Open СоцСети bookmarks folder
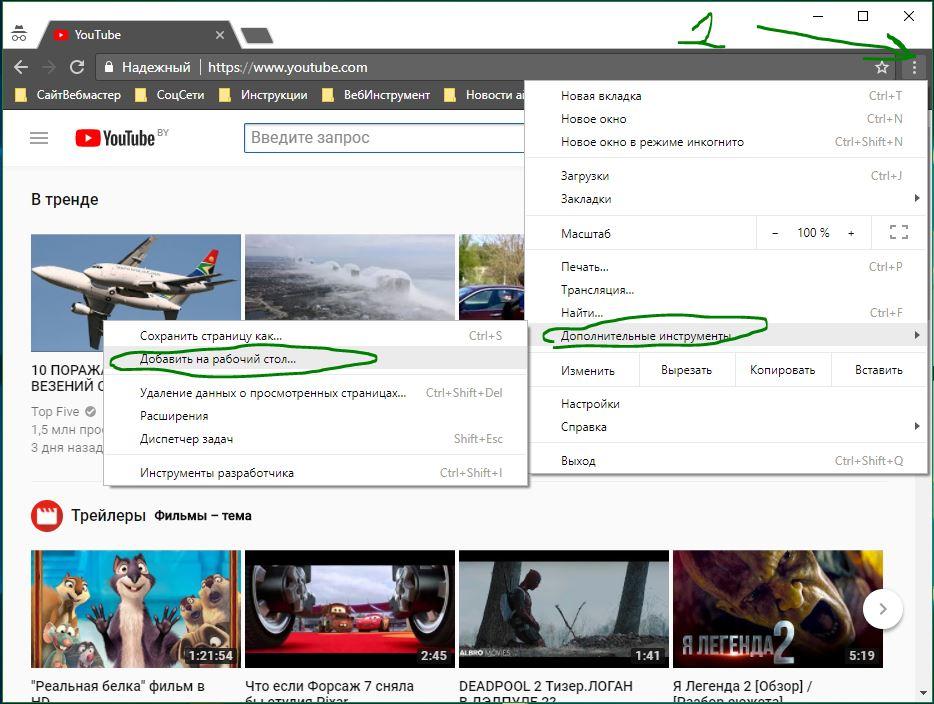 tap(170, 95)
